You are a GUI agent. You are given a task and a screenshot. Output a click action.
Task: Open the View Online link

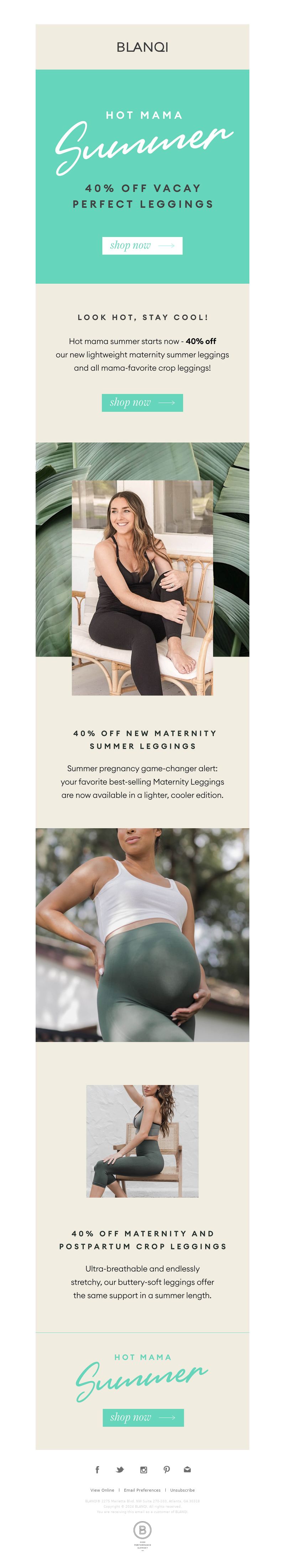(x=102, y=1490)
